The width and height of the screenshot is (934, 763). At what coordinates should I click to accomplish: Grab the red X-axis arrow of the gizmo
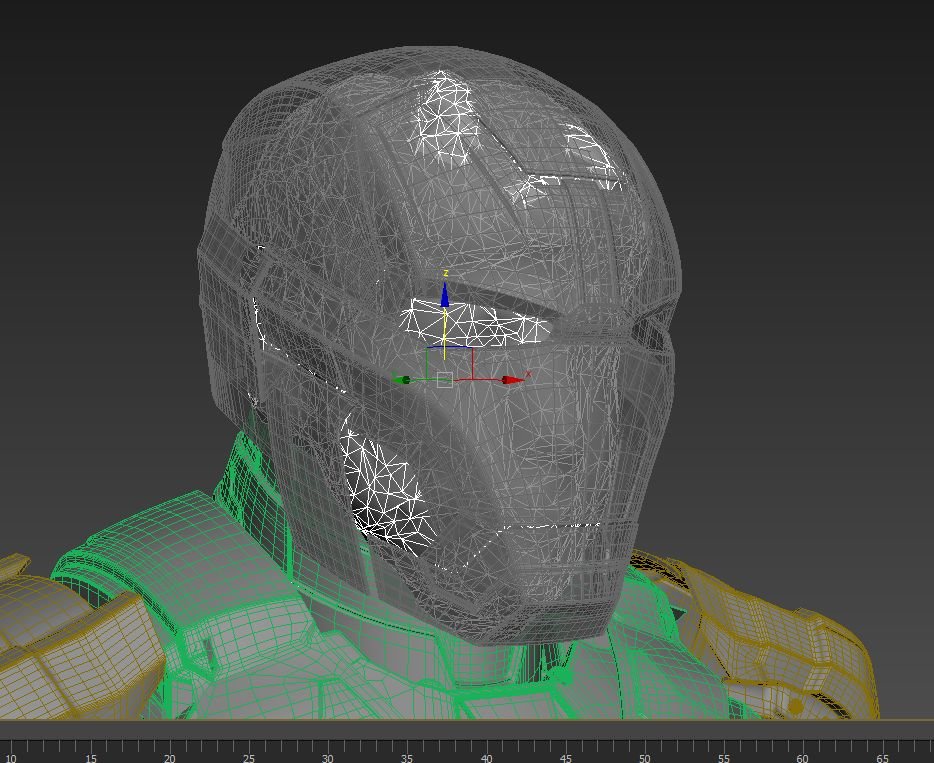click(x=512, y=380)
